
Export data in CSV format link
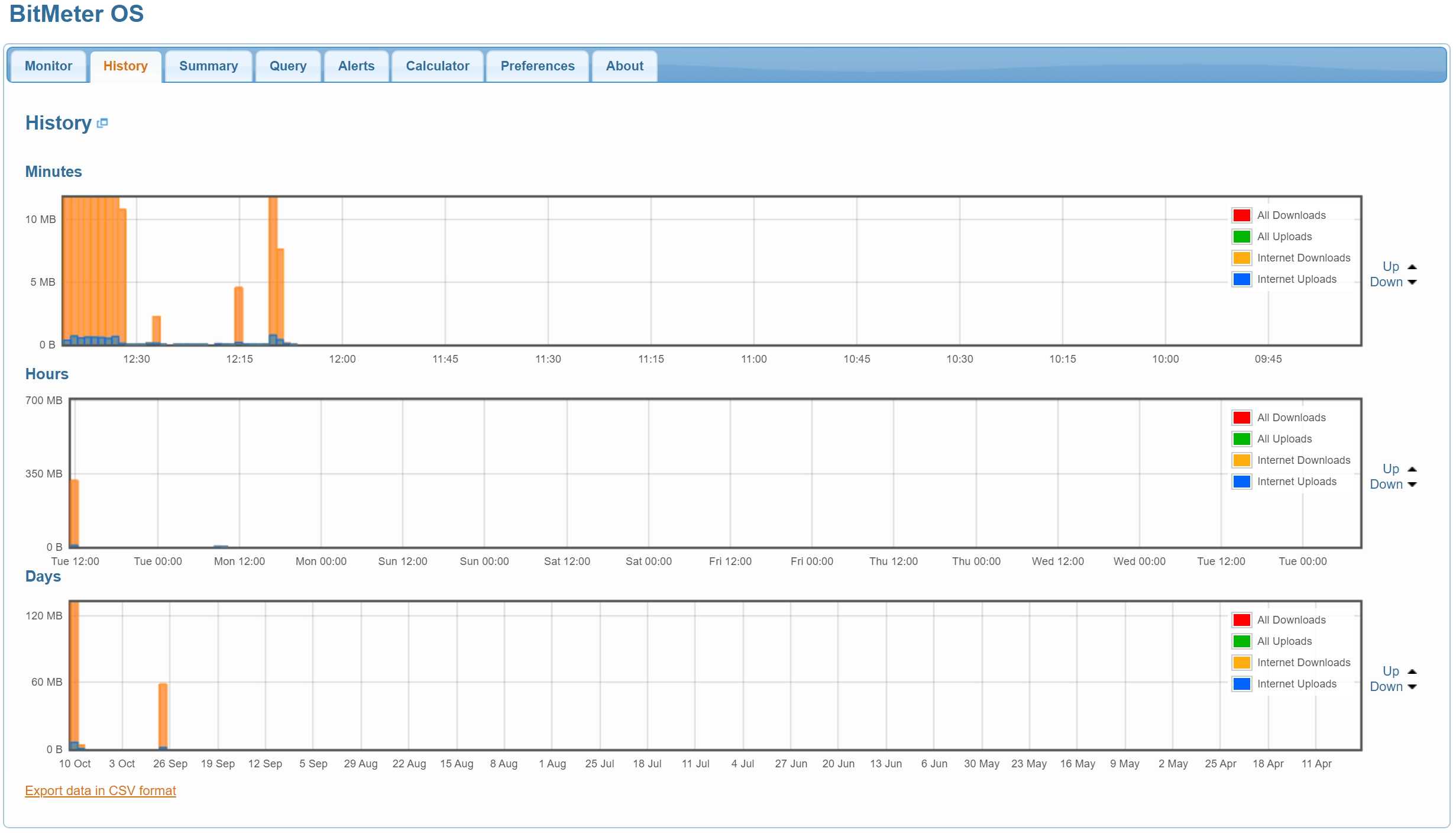[99, 790]
